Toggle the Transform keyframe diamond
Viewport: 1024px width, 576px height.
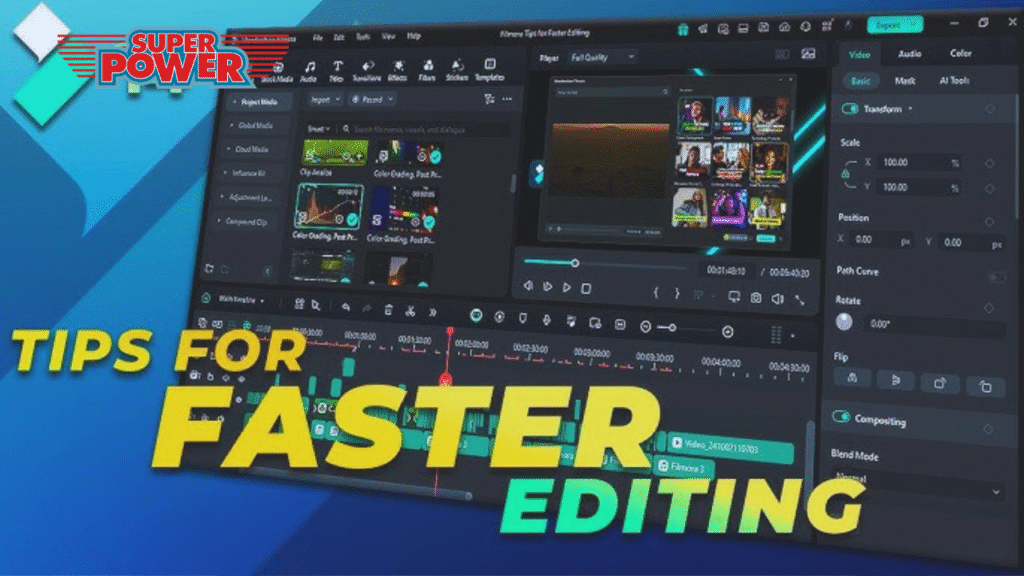pyautogui.click(x=990, y=109)
